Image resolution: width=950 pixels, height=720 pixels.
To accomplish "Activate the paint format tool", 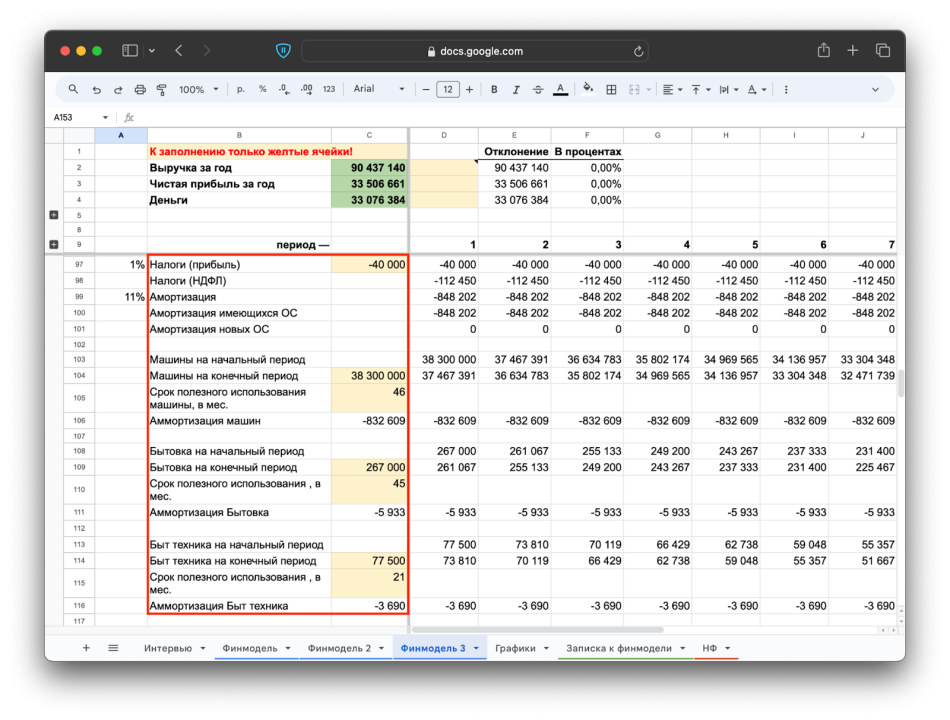I will click(x=162, y=90).
